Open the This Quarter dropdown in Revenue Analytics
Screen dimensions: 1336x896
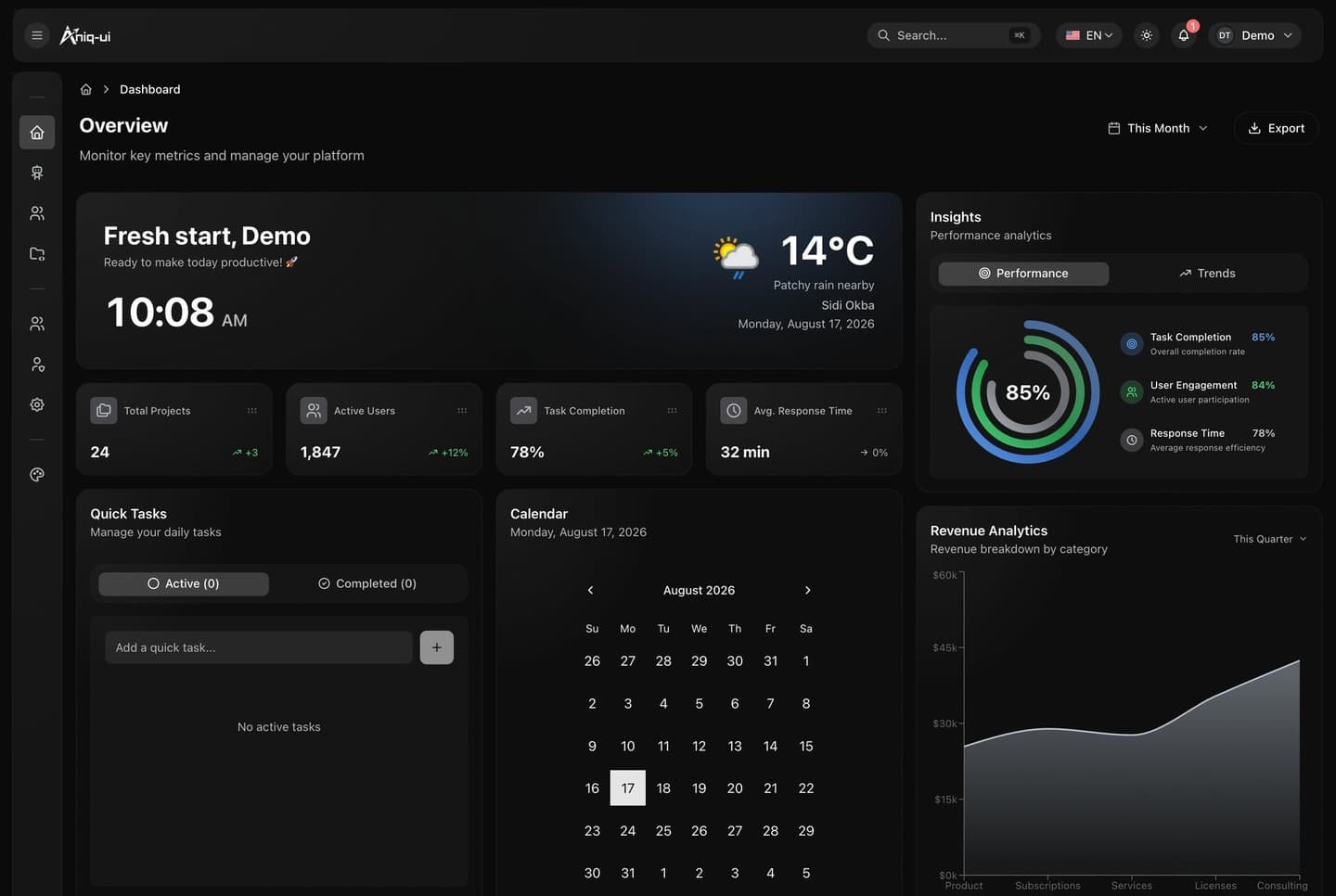tap(1269, 539)
